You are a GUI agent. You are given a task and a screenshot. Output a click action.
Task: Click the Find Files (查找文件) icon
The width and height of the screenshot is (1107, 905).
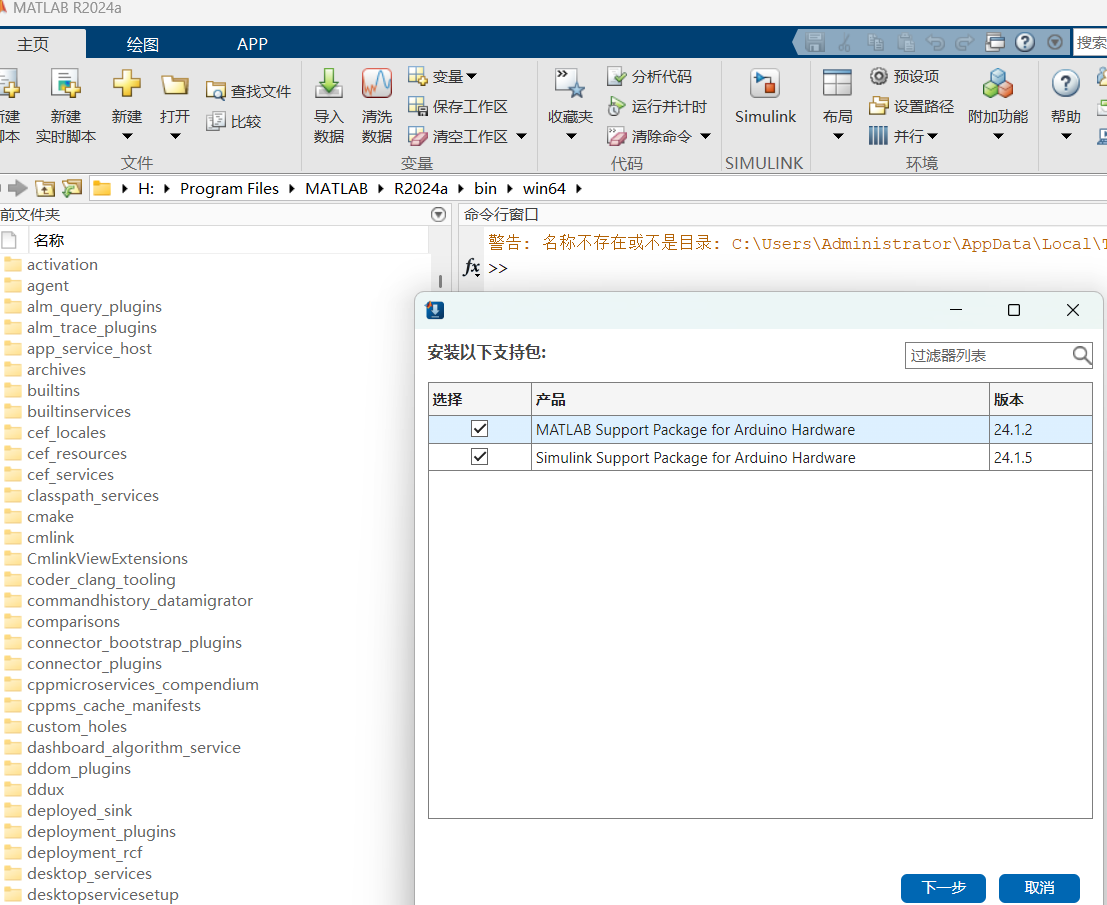215,91
